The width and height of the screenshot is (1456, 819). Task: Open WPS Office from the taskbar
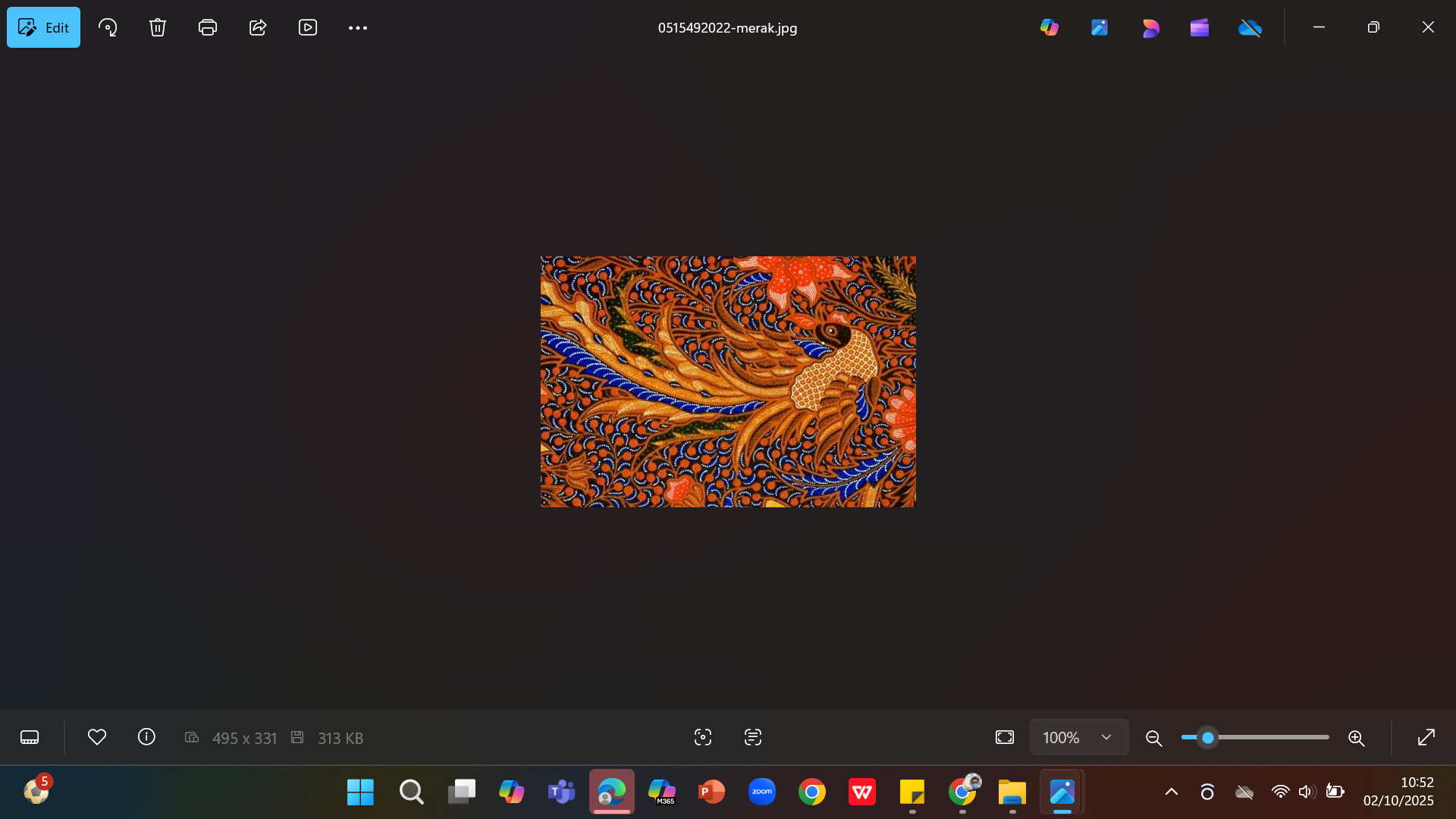(862, 792)
